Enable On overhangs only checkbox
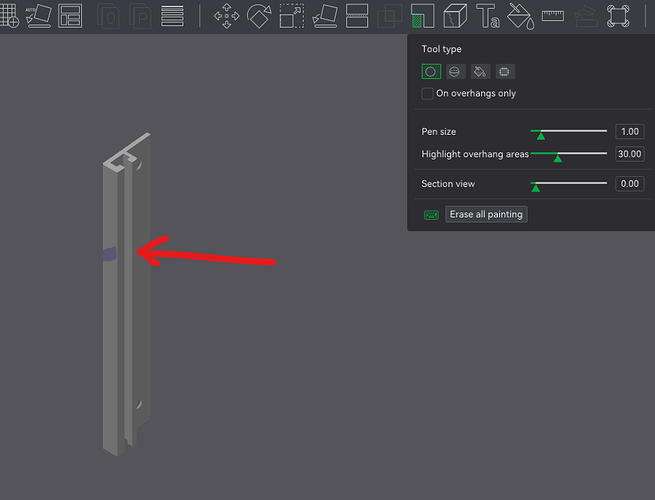The width and height of the screenshot is (655, 500). [x=427, y=93]
